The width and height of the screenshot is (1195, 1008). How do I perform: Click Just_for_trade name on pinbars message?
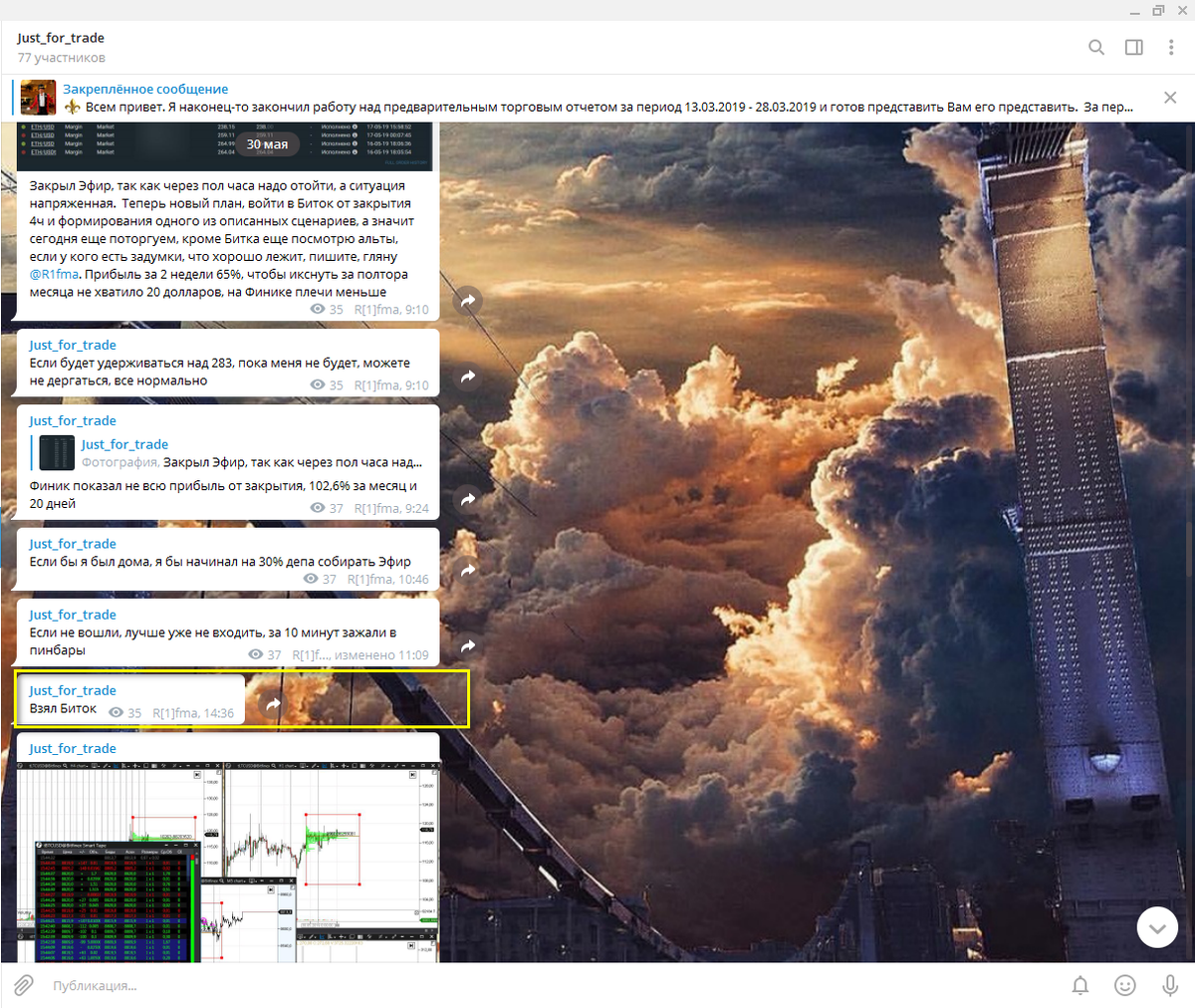[73, 615]
